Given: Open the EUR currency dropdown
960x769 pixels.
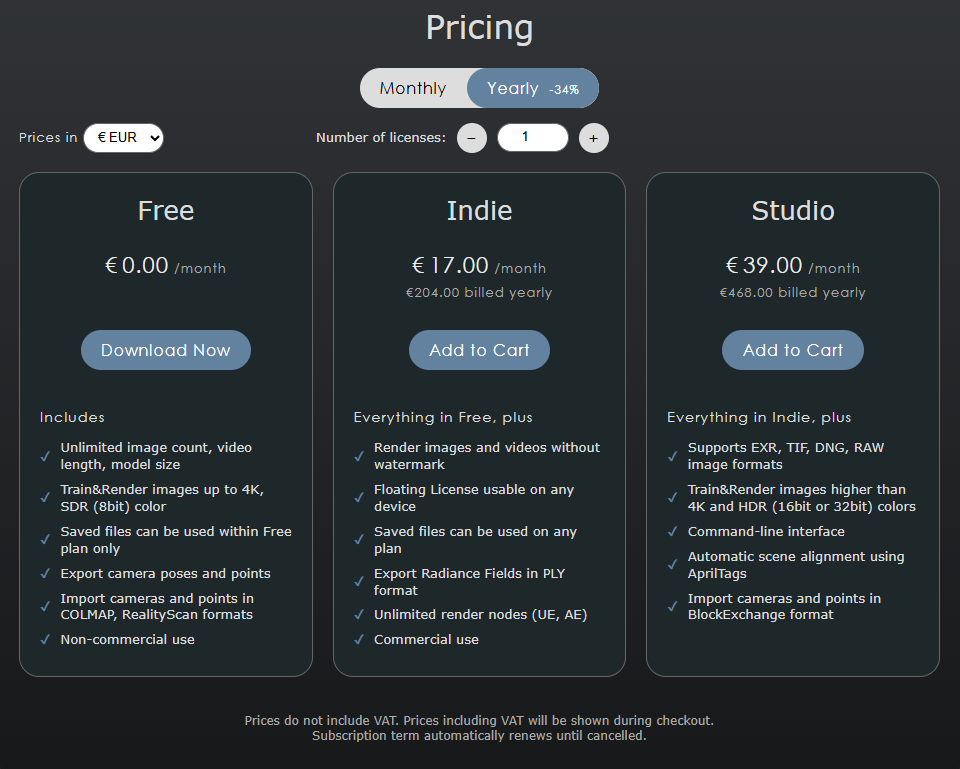Looking at the screenshot, I should pyautogui.click(x=123, y=138).
